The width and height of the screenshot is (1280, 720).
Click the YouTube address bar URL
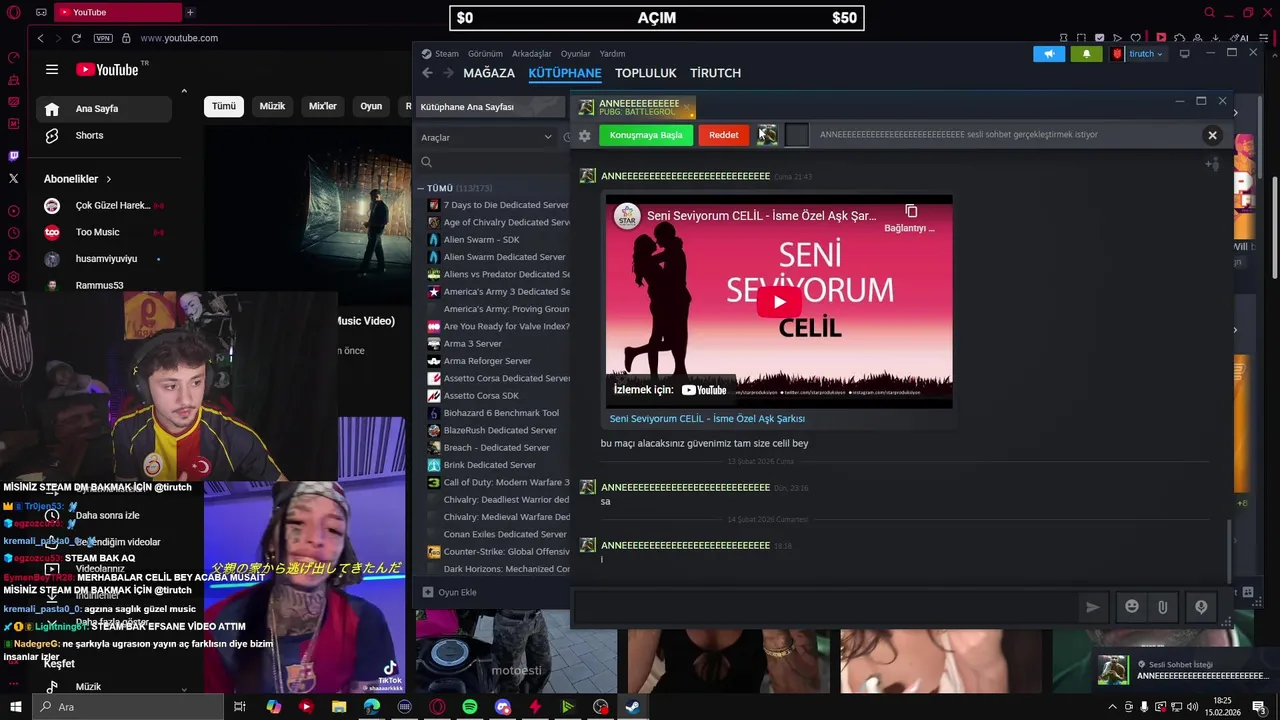tap(179, 38)
